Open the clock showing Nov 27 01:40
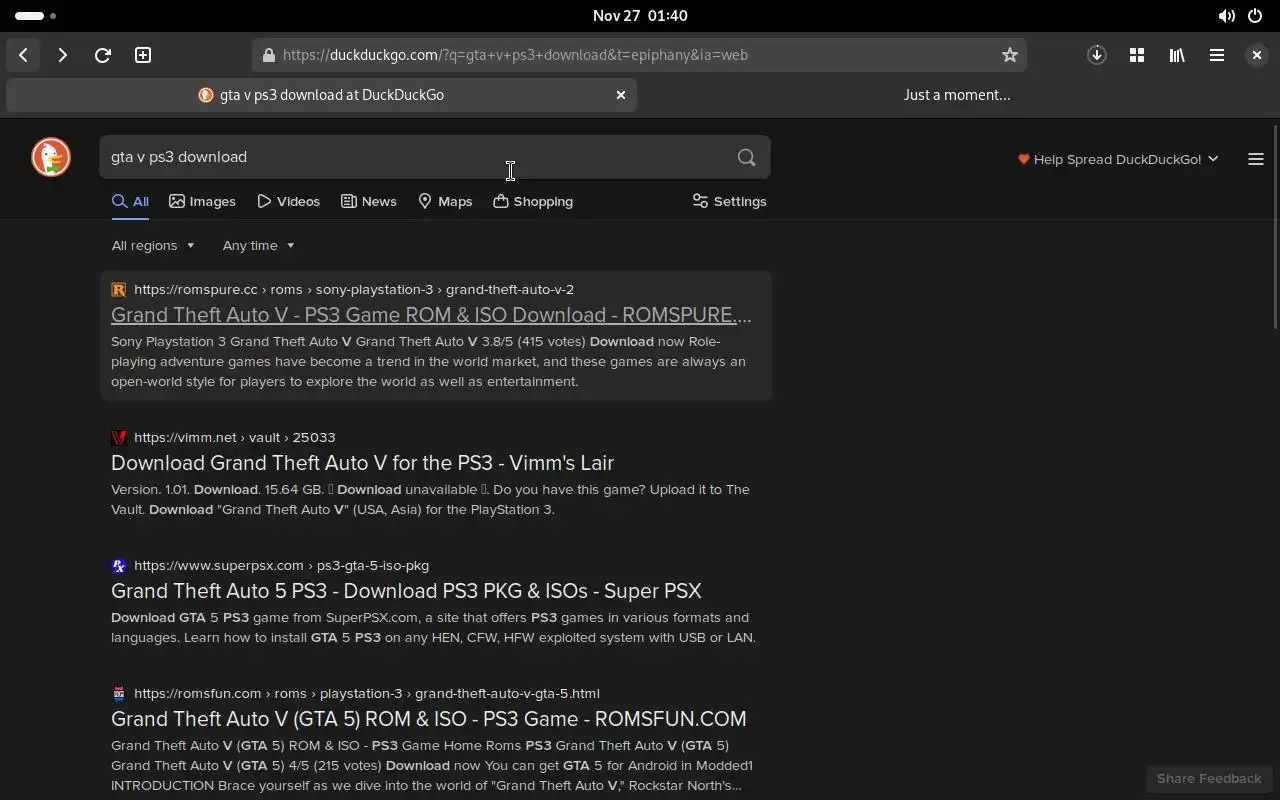Screen dimensions: 1280x800 pos(640,16)
